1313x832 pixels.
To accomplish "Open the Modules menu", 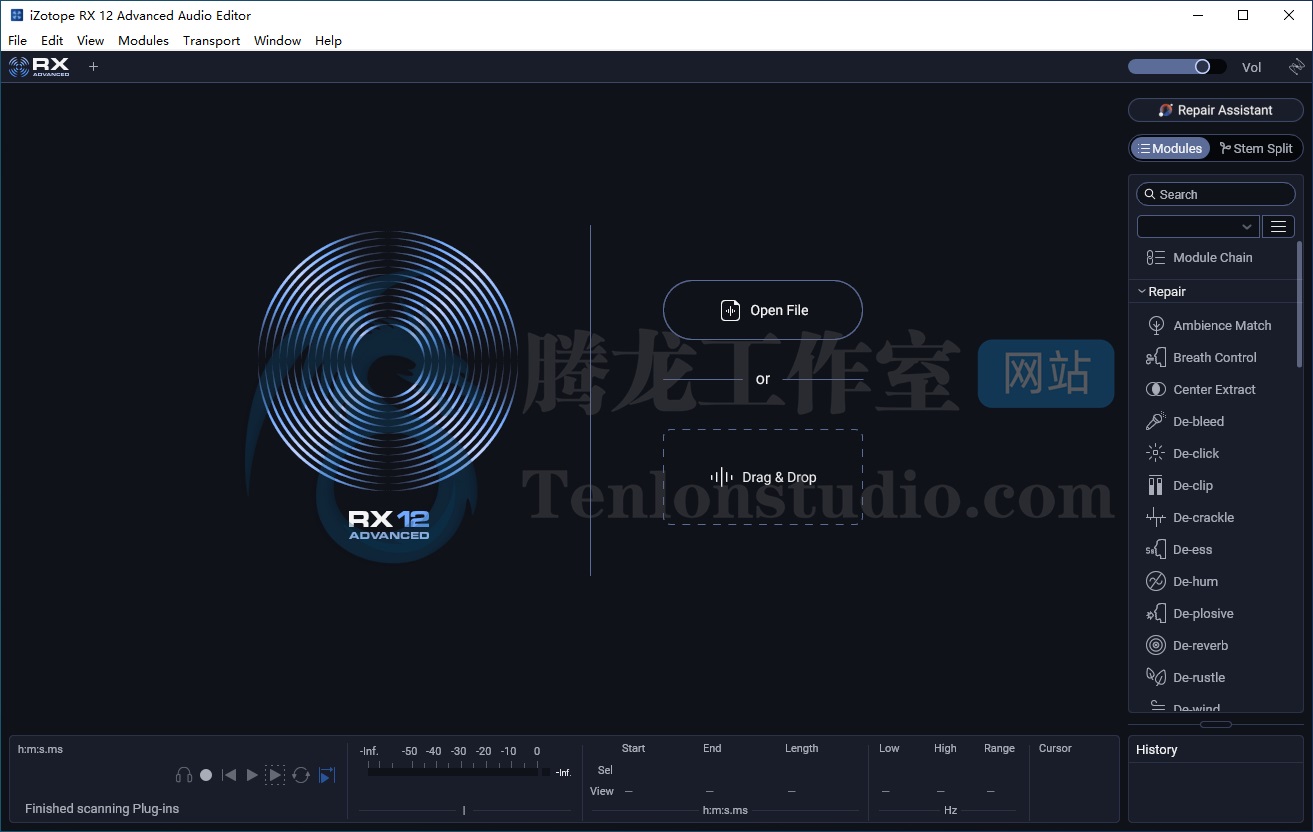I will pyautogui.click(x=143, y=41).
